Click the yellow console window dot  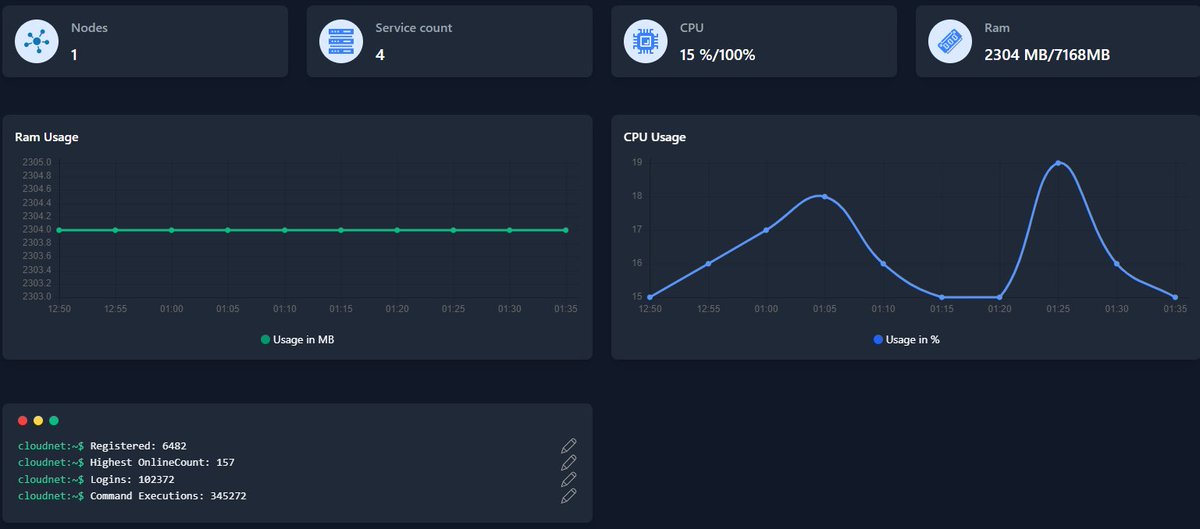[38, 421]
